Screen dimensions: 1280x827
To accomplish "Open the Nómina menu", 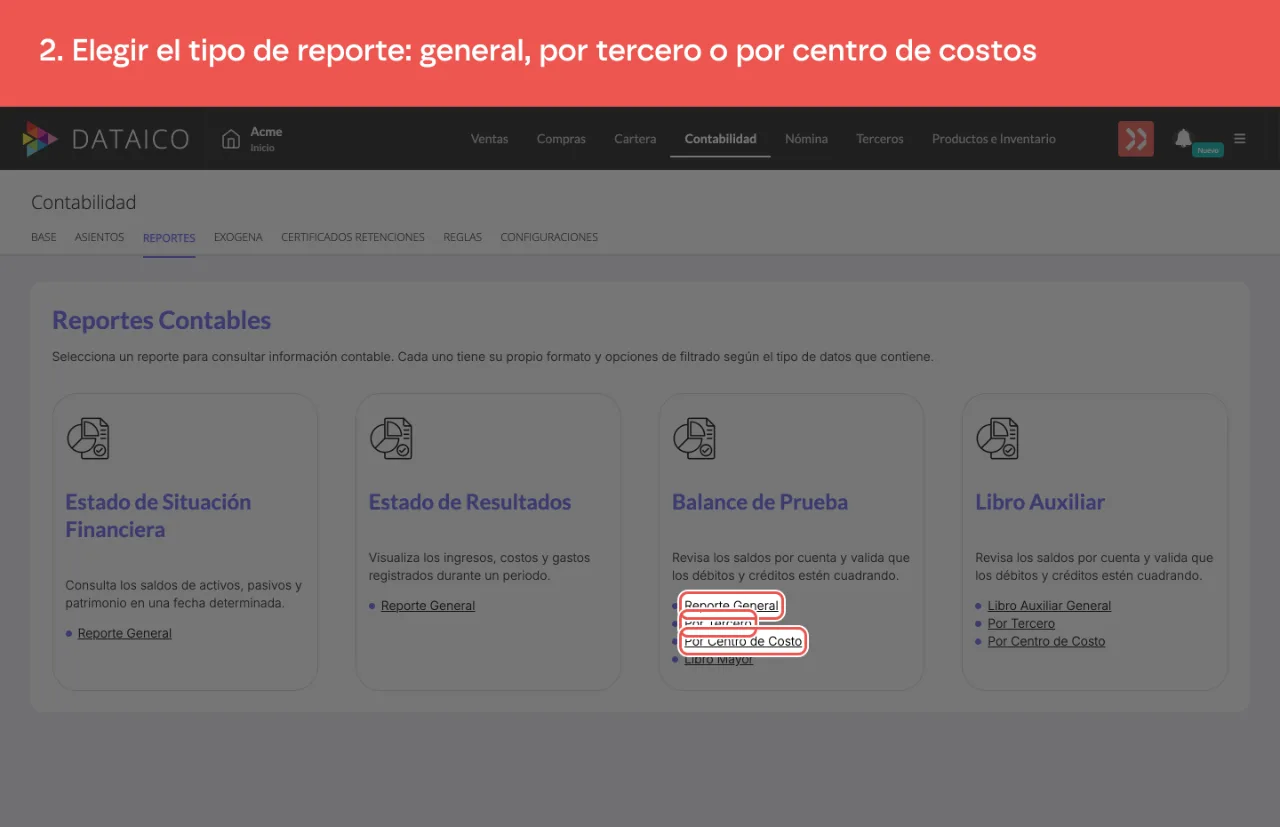I will point(806,139).
